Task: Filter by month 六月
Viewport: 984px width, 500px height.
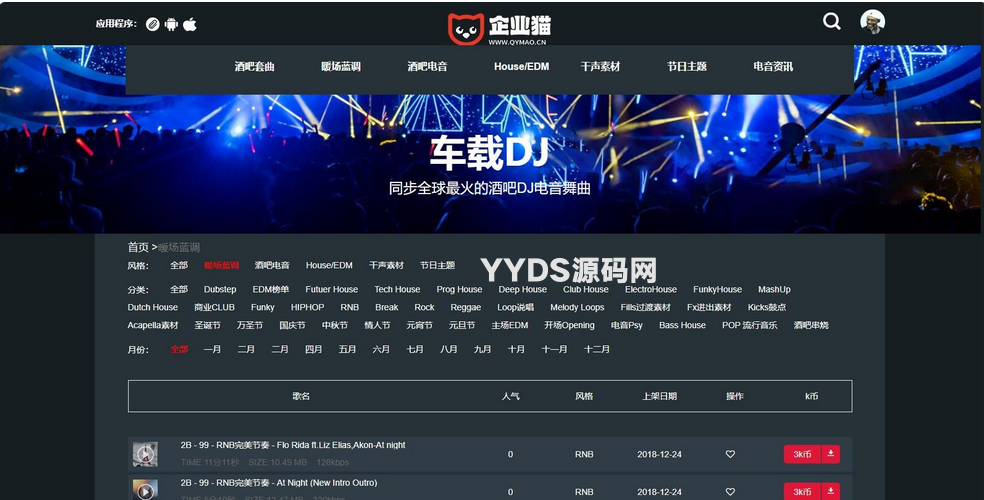Action: (x=381, y=349)
